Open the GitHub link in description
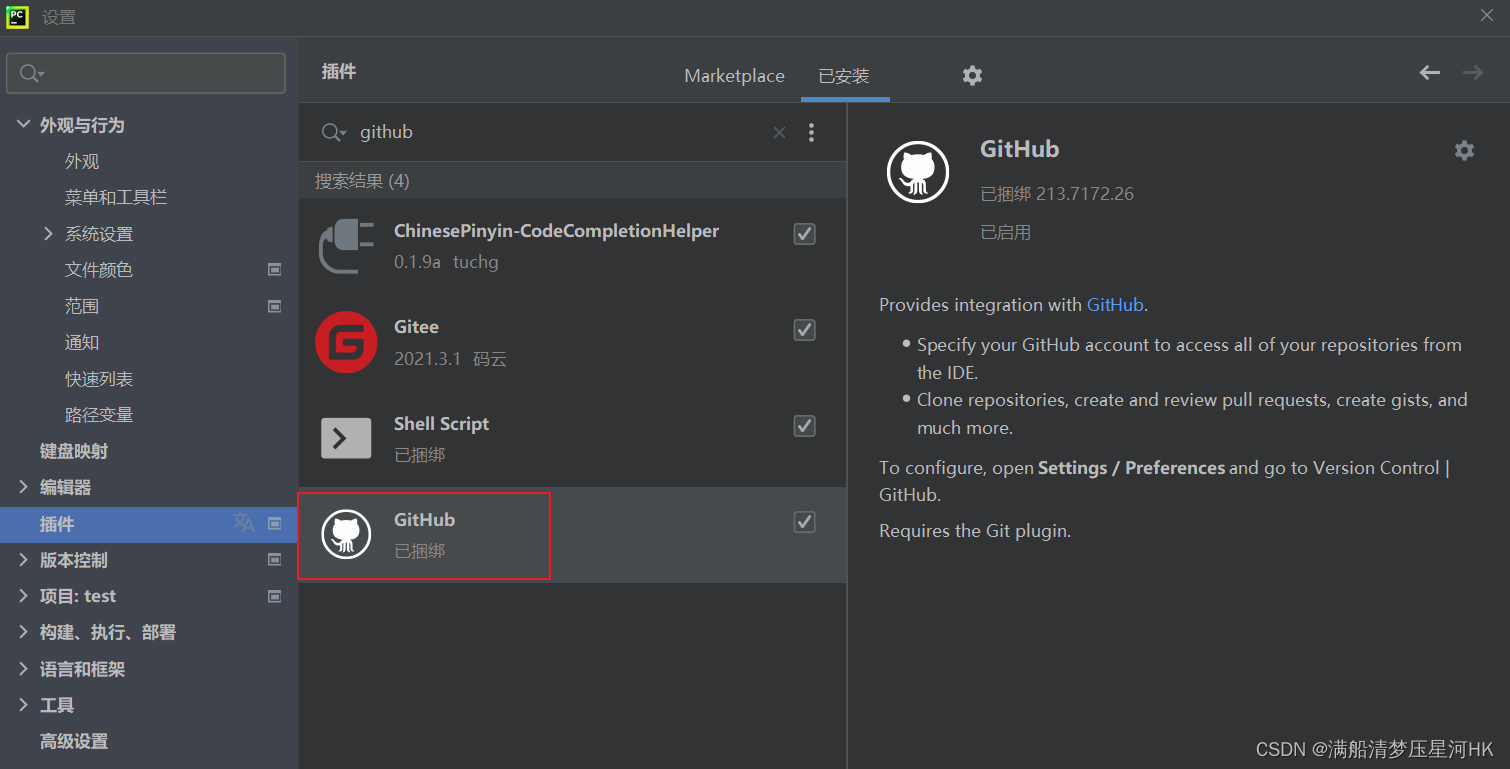Image resolution: width=1510 pixels, height=769 pixels. click(1115, 305)
